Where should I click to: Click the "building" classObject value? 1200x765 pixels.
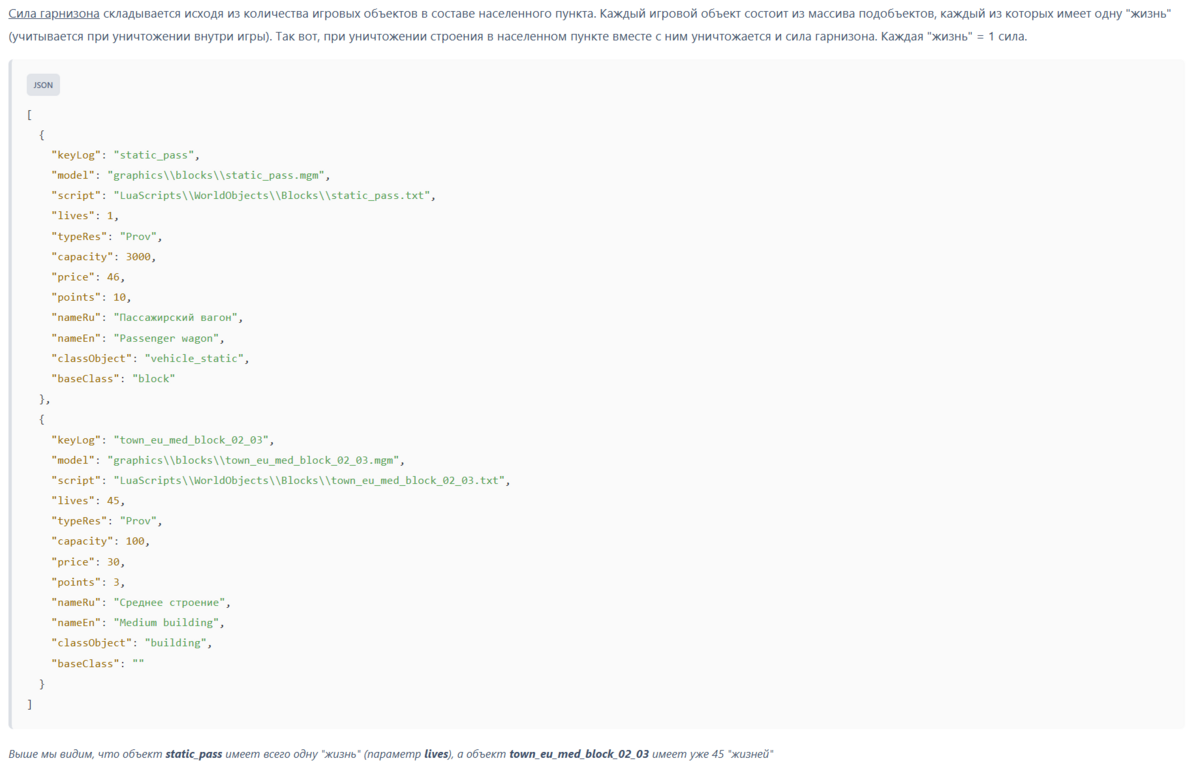coord(178,643)
